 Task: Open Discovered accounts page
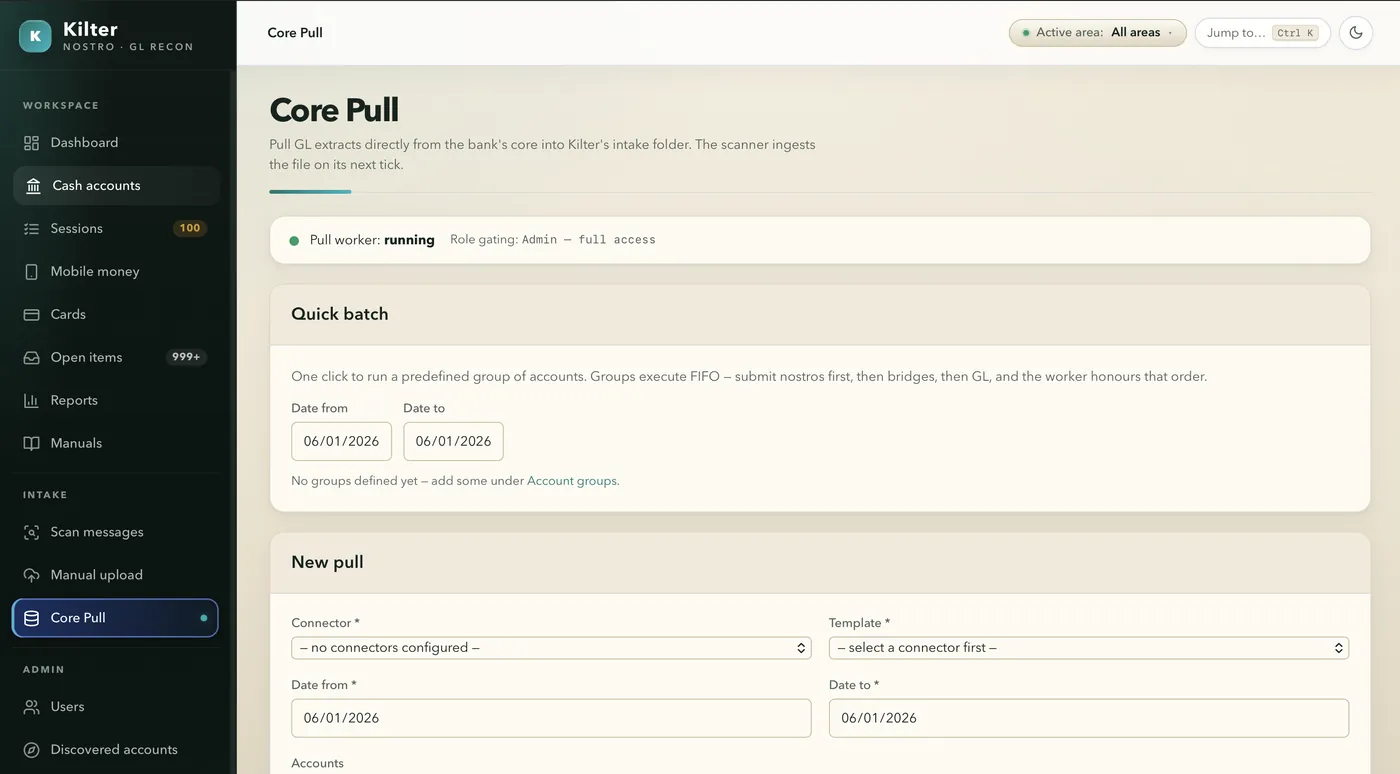(x=116, y=750)
